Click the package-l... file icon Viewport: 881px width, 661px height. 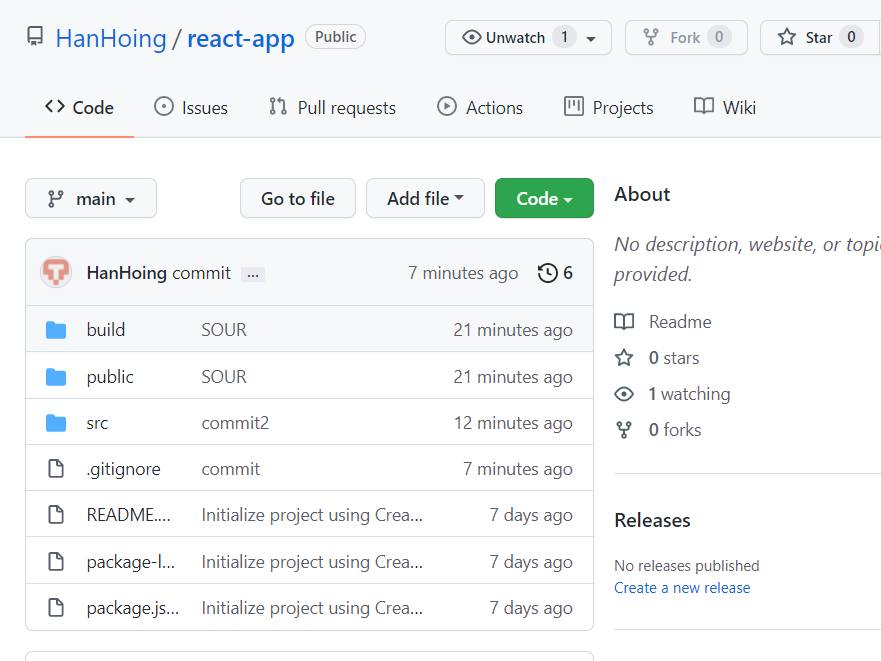click(x=56, y=561)
